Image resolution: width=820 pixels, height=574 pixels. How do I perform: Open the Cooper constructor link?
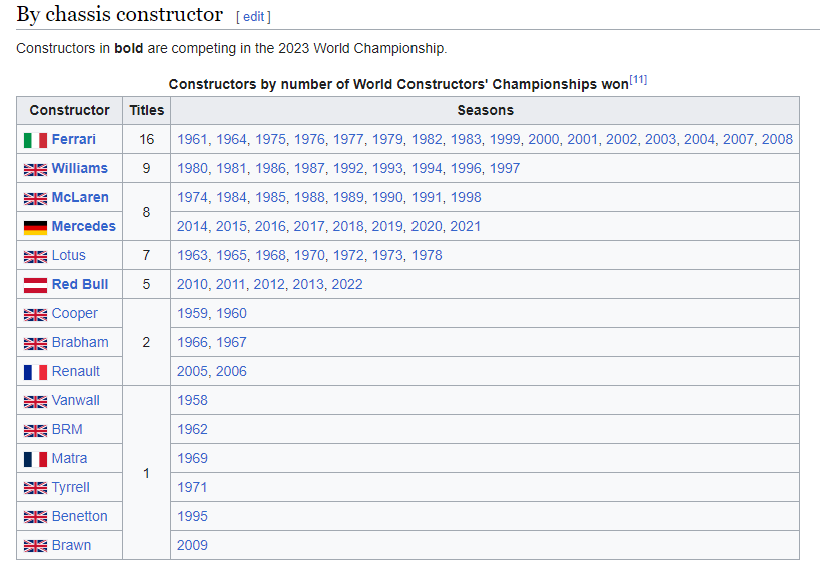click(75, 314)
